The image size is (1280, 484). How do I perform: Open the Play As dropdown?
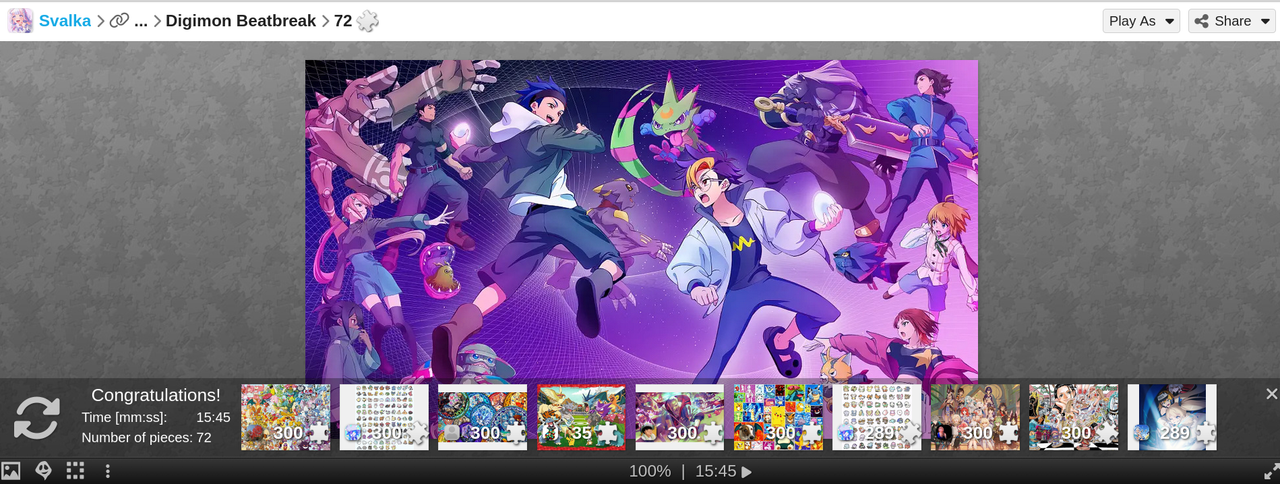1141,21
